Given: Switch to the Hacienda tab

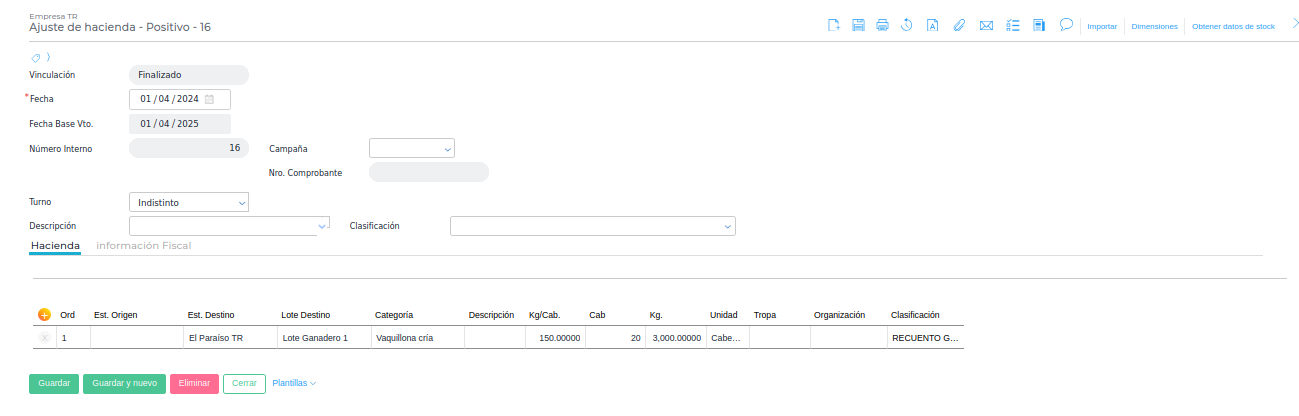Looking at the screenshot, I should pyautogui.click(x=55, y=245).
